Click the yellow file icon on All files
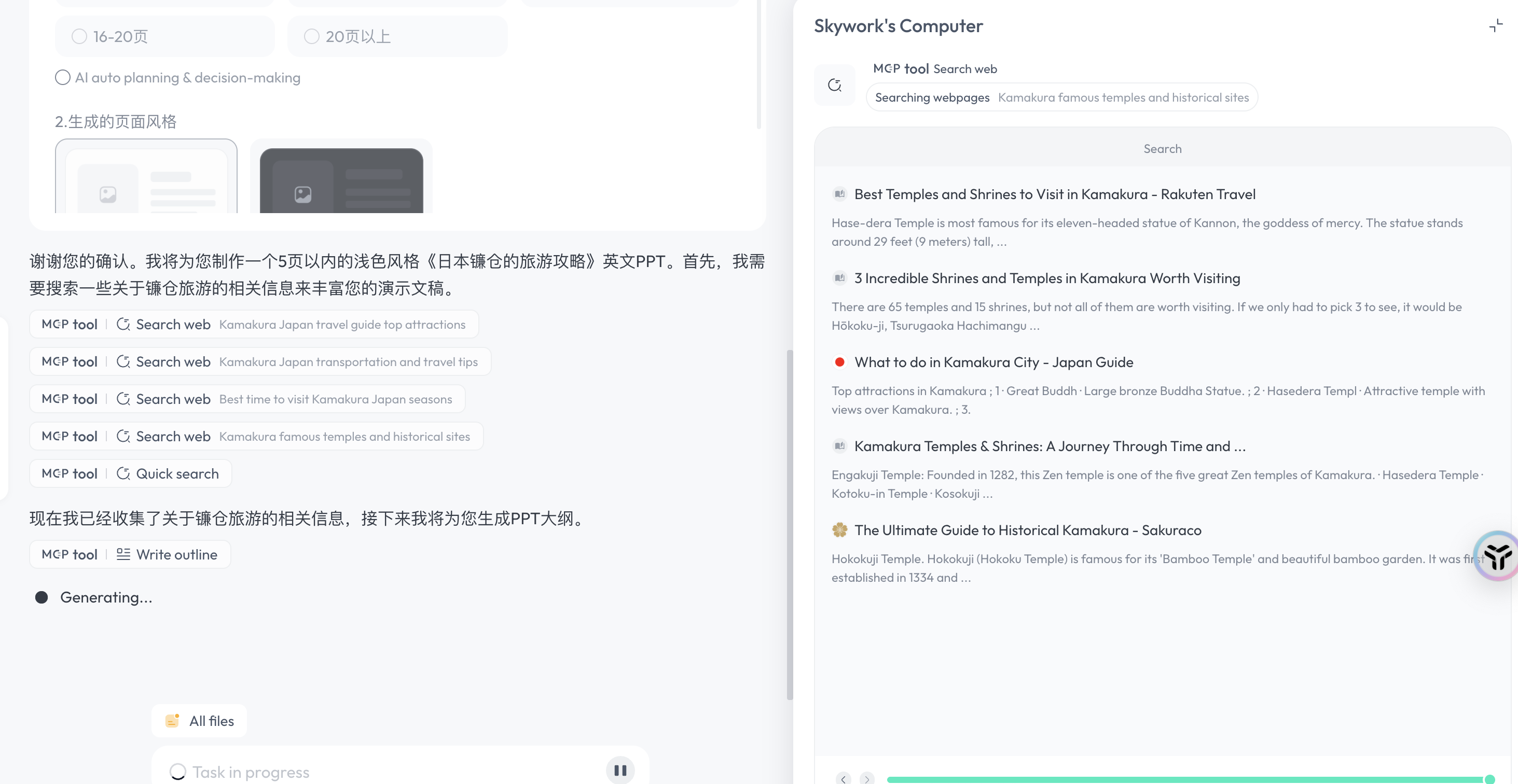1518x784 pixels. [172, 720]
